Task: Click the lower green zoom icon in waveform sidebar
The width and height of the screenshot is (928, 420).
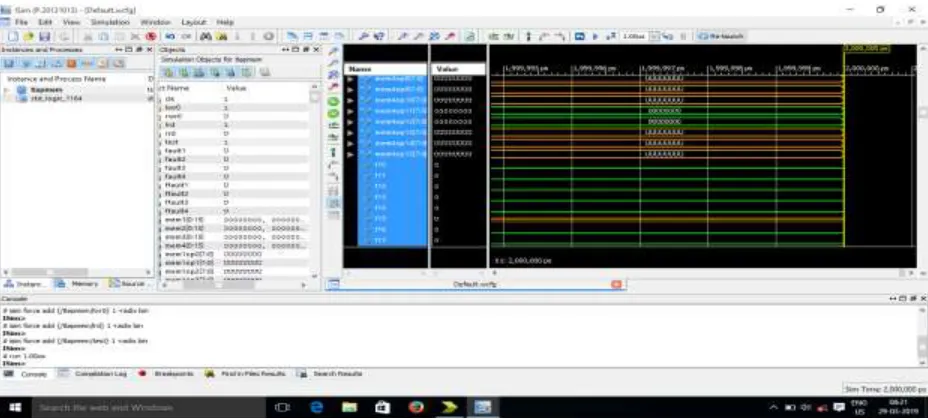Action: (333, 113)
